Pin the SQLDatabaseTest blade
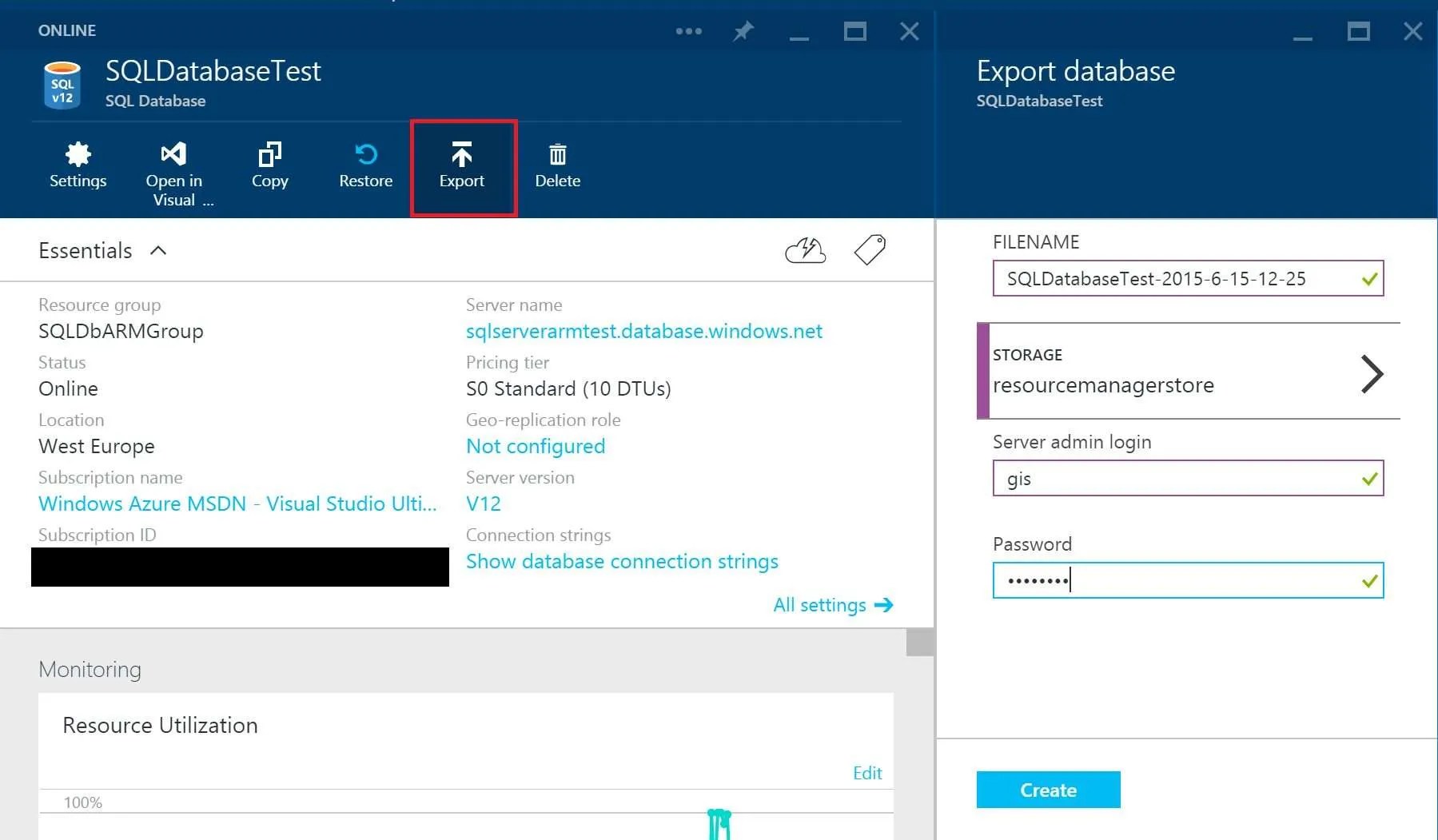Screen dimensions: 1438x840 coord(743,31)
